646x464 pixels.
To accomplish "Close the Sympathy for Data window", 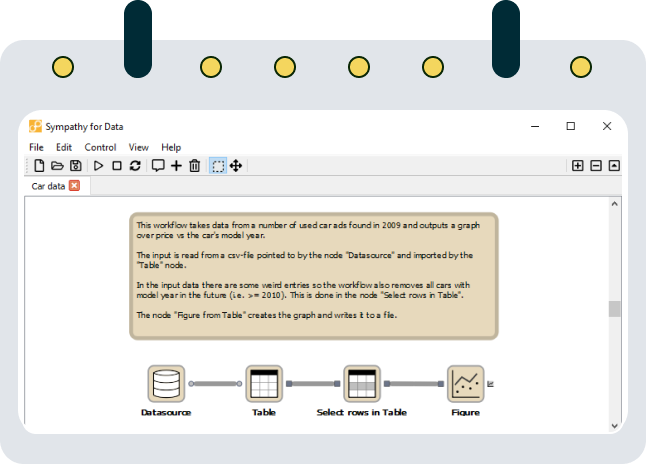I will coord(607,126).
